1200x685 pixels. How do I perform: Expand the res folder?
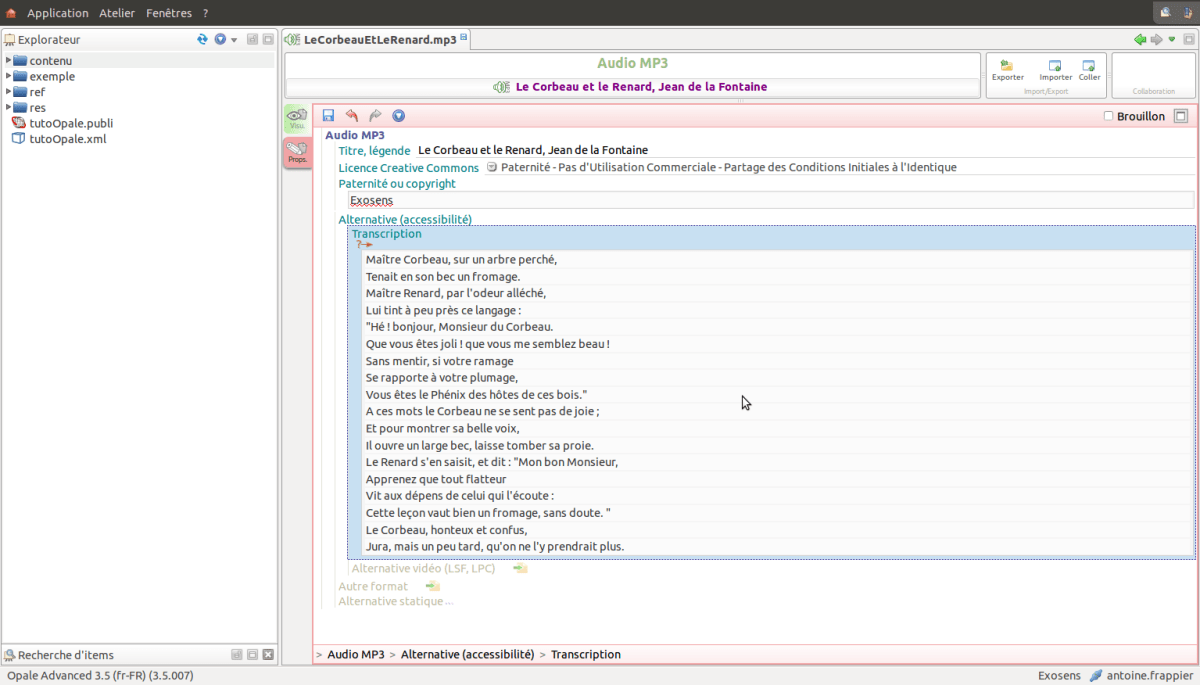click(x=9, y=107)
